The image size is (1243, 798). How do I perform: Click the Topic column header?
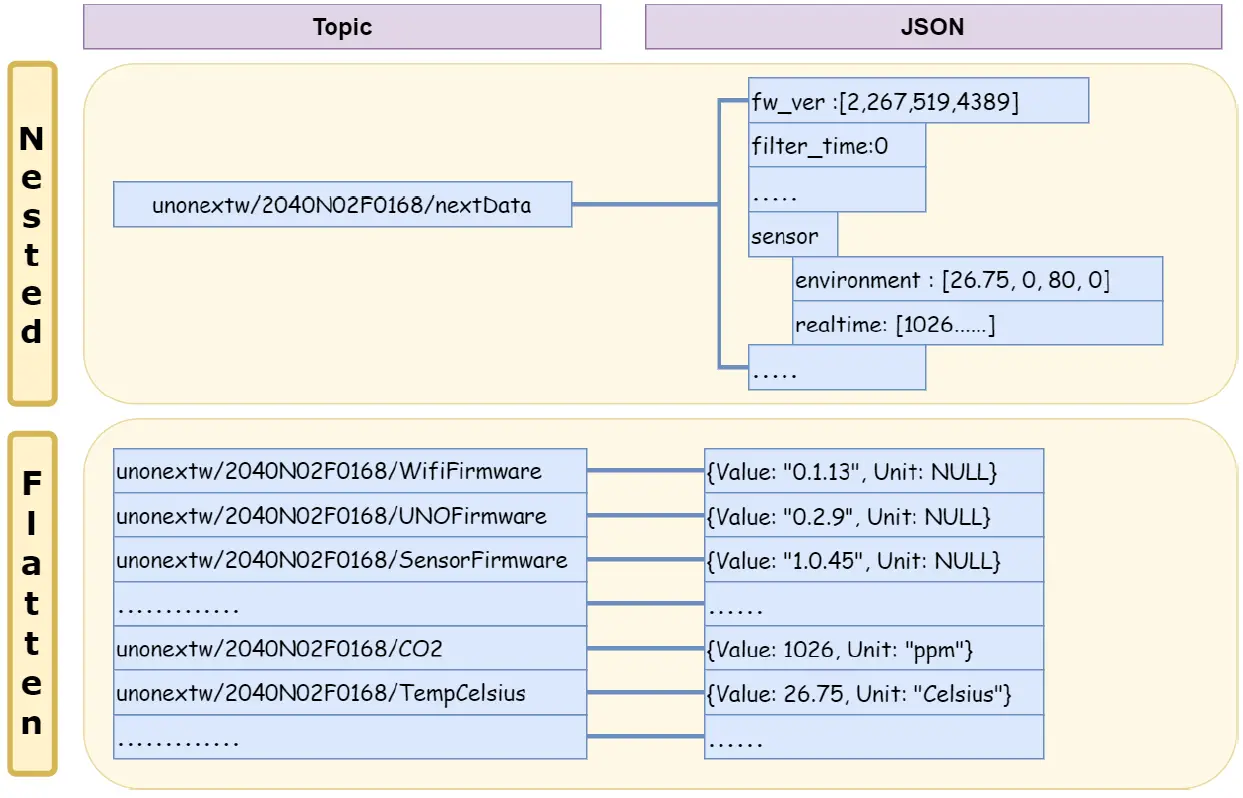point(342,27)
